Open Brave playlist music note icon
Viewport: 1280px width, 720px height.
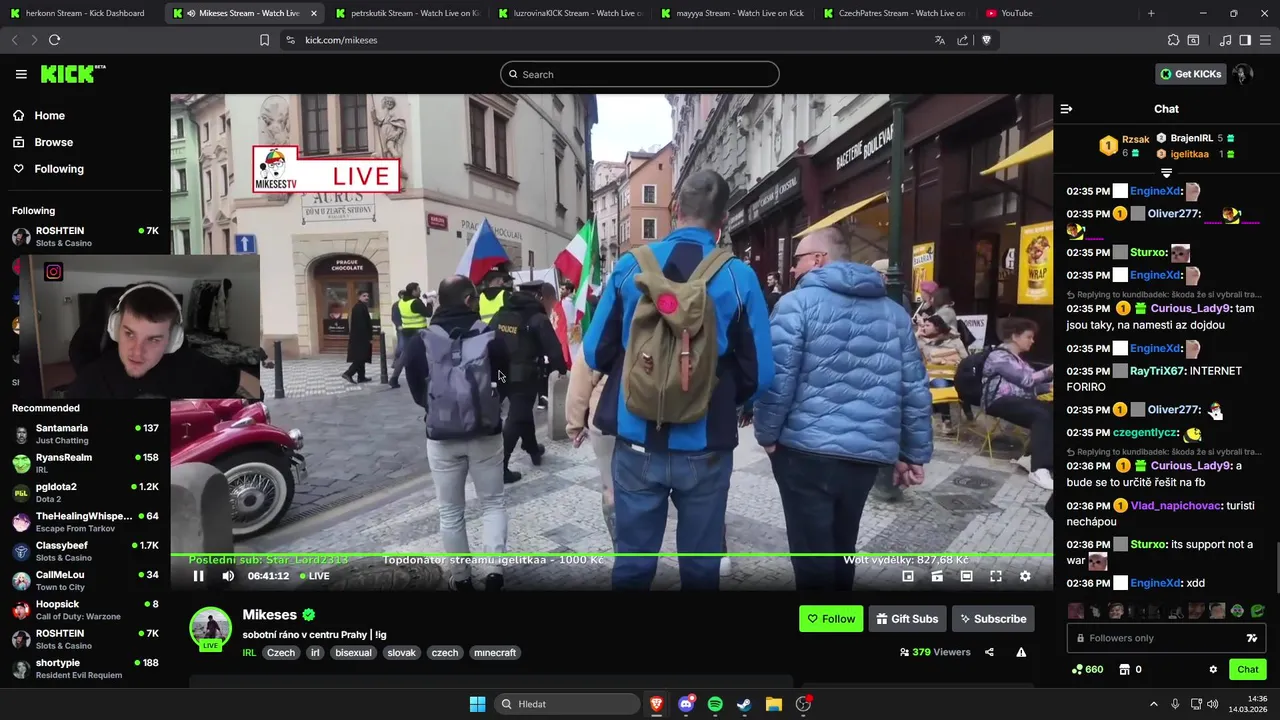coord(1226,40)
